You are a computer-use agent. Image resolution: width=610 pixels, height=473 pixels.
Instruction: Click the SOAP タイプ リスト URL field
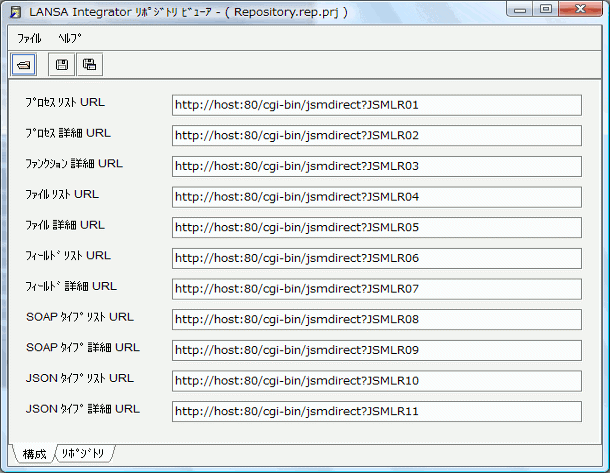point(377,319)
